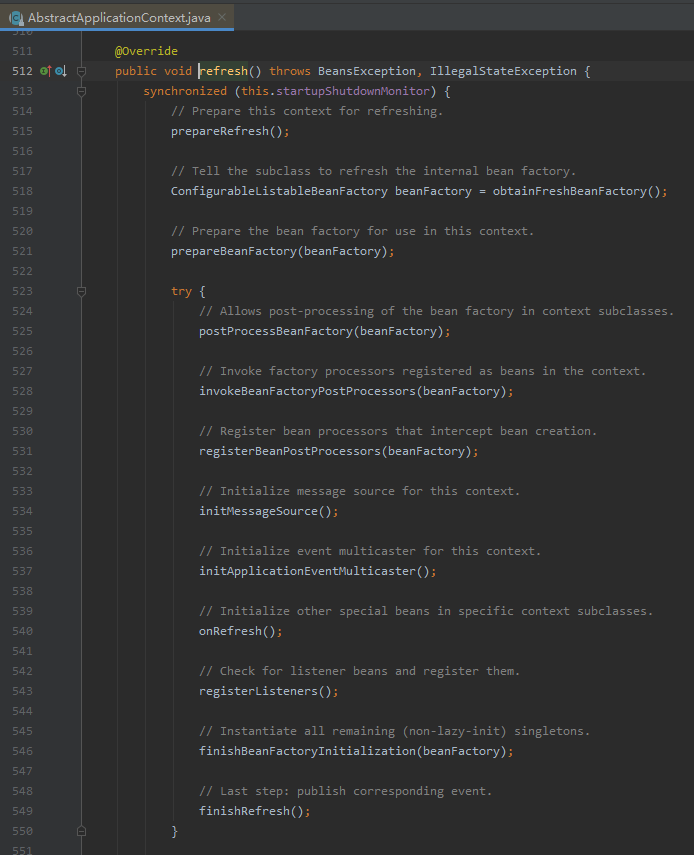Click the refresh method name

coord(224,71)
